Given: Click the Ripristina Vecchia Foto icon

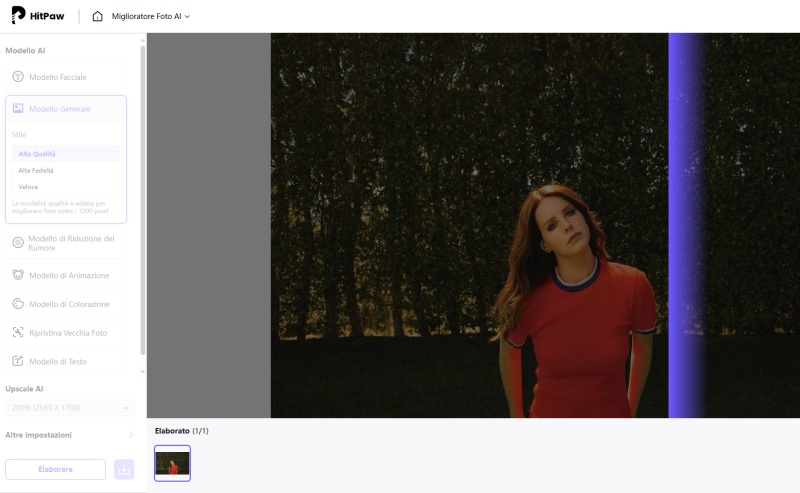Looking at the screenshot, I should click(18, 332).
